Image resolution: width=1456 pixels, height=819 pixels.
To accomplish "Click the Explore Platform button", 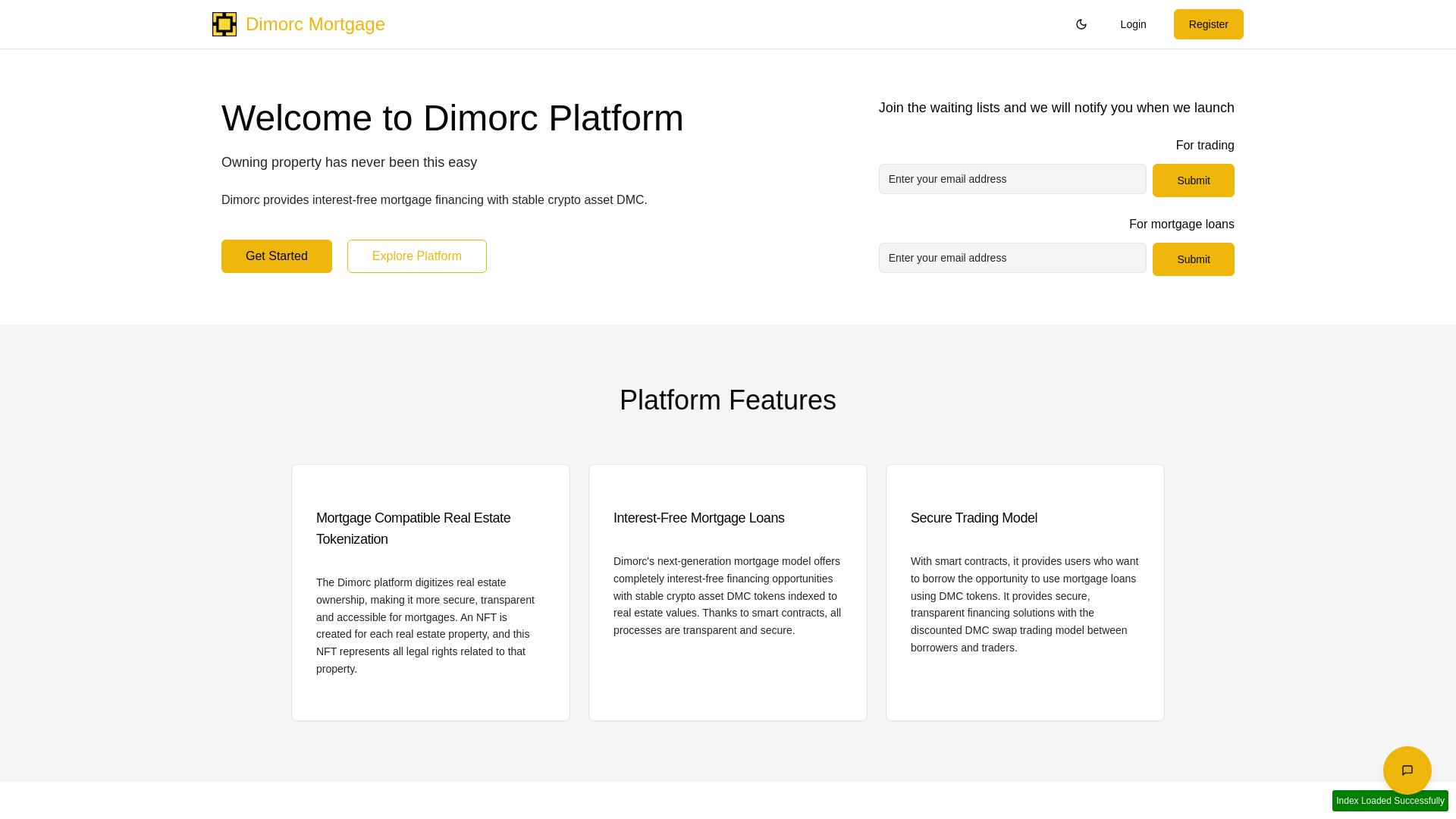I will 416,256.
